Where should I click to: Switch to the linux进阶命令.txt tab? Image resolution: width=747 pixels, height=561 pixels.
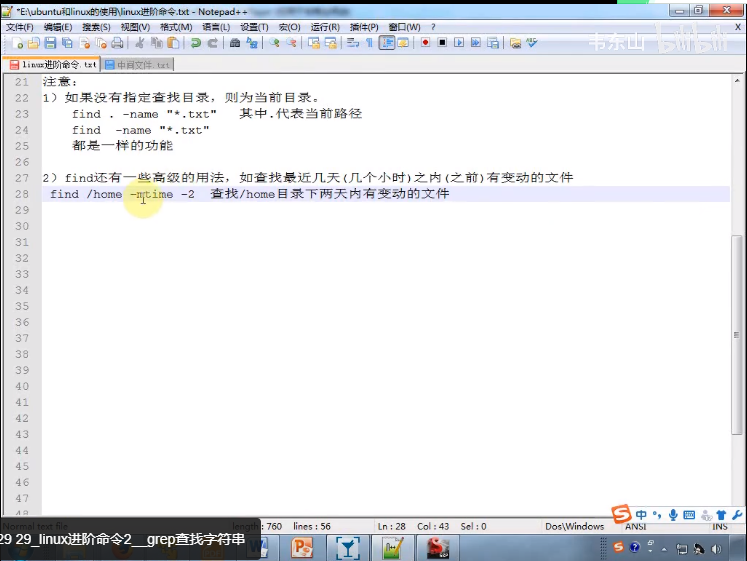coord(53,64)
